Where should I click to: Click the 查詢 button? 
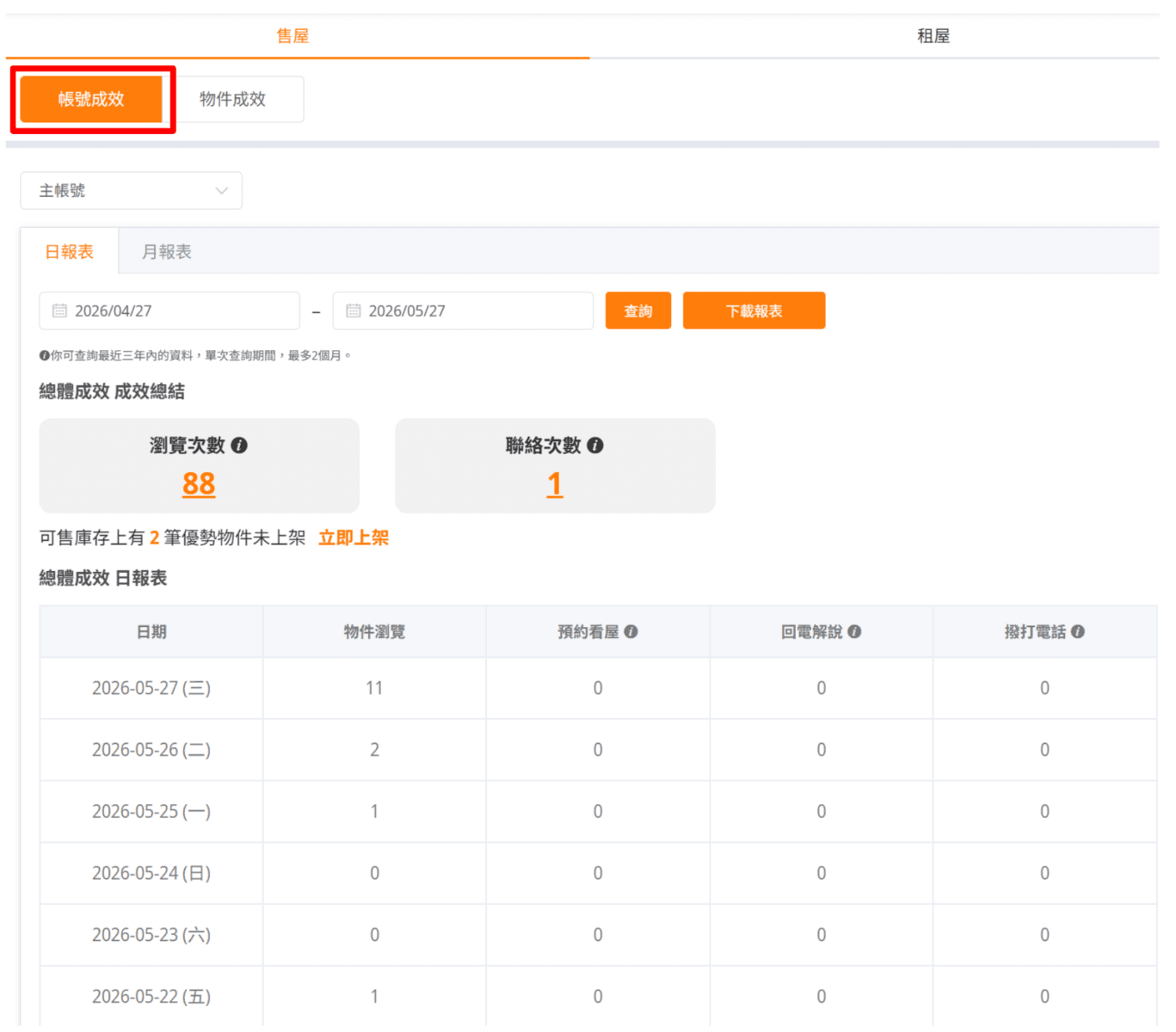(x=638, y=310)
